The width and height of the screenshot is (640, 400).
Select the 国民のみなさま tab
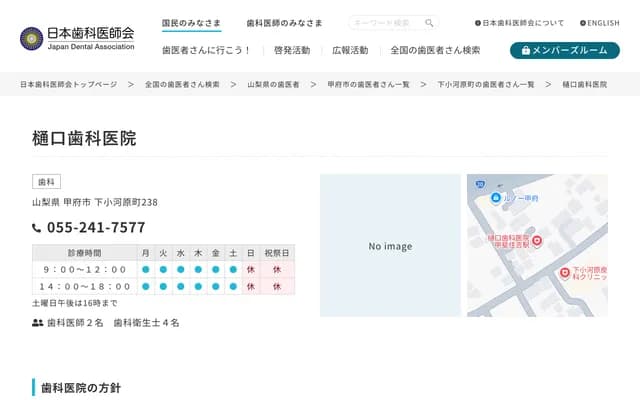coord(192,23)
